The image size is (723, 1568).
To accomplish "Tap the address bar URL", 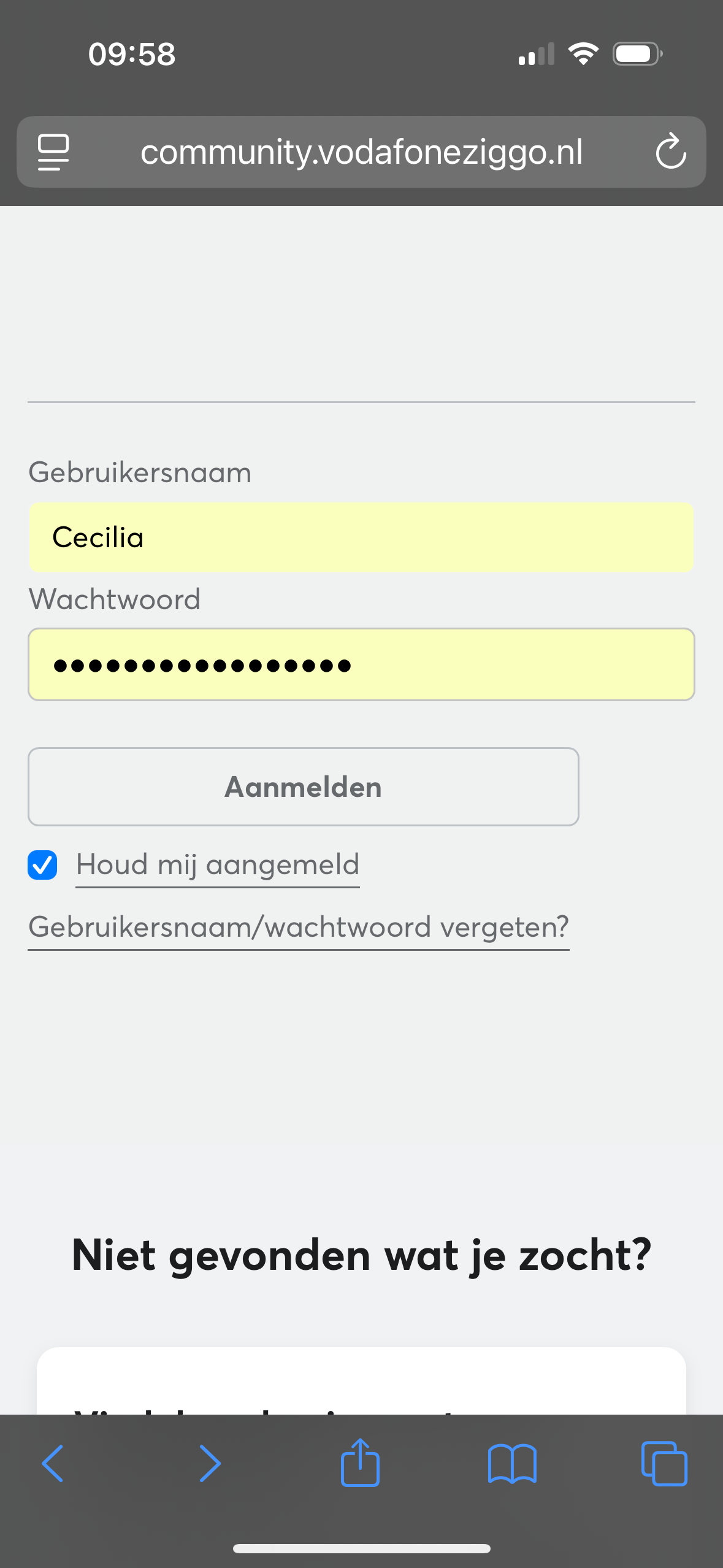I will coord(361,152).
